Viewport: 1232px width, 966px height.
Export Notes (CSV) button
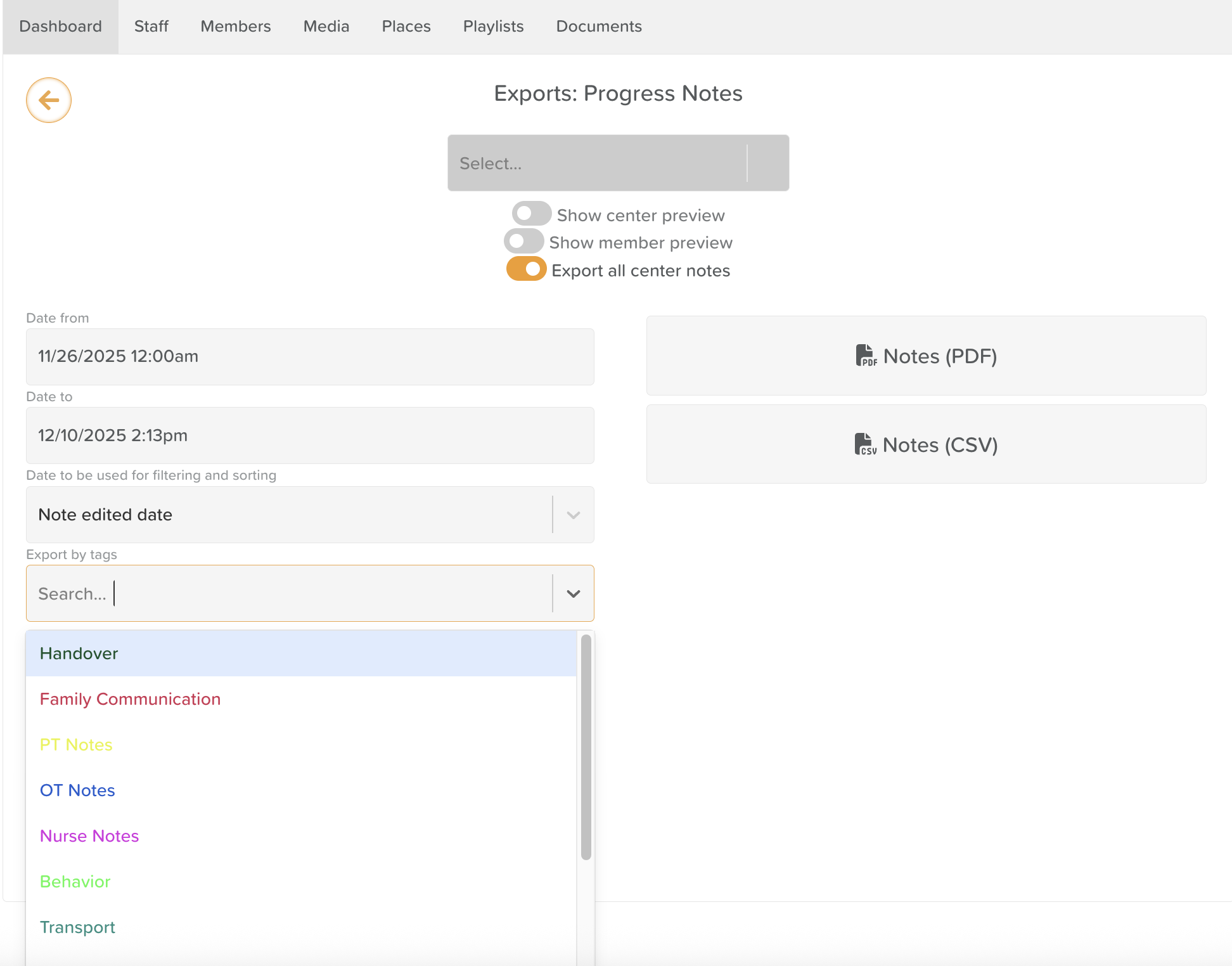[926, 444]
